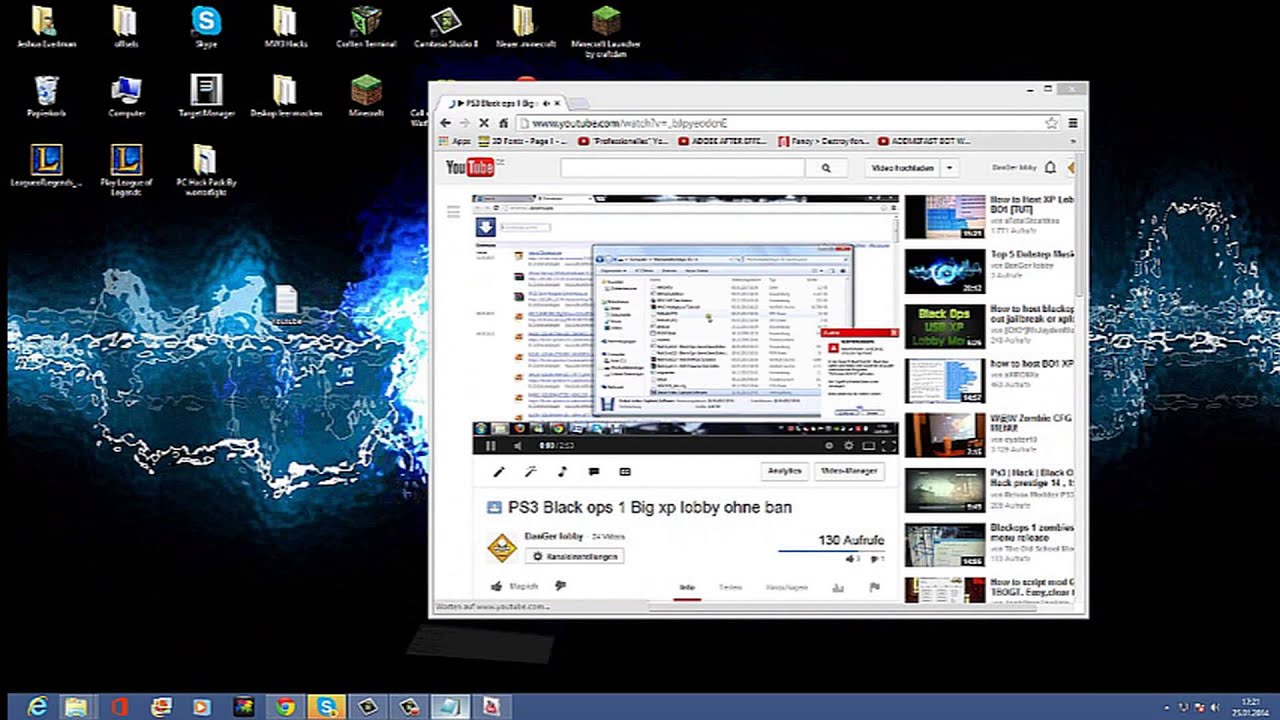Viewport: 1280px width, 720px height.
Task: Click the Chrome back arrow
Action: pos(446,123)
